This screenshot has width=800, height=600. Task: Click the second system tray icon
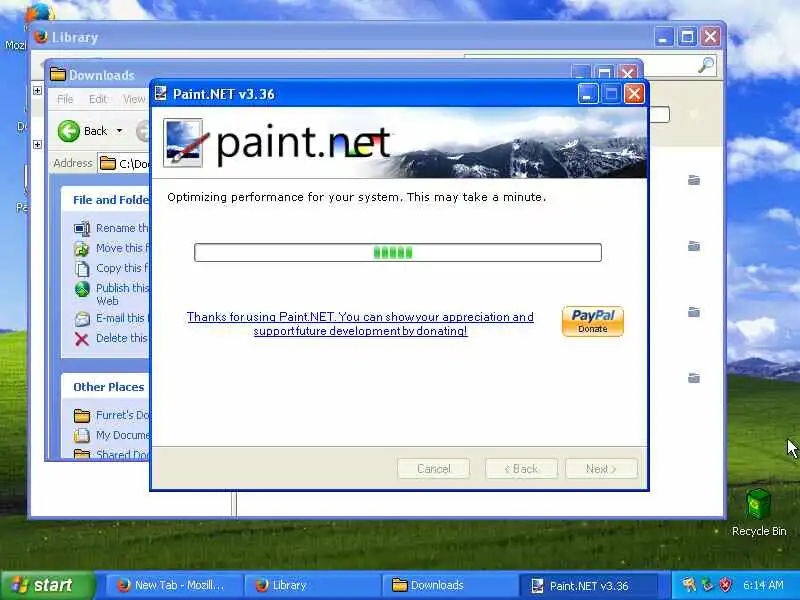pos(708,585)
